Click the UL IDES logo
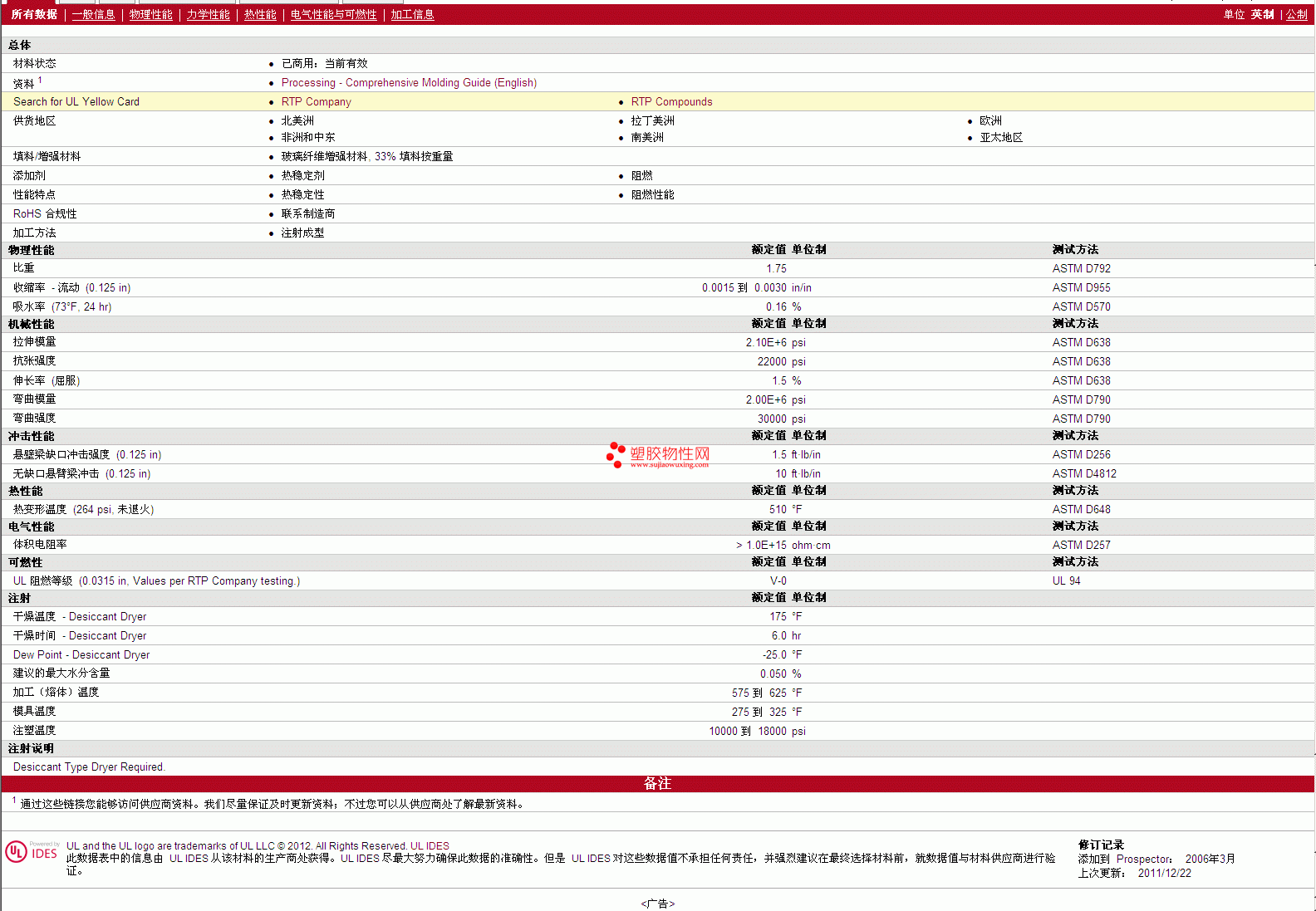 tap(32, 852)
